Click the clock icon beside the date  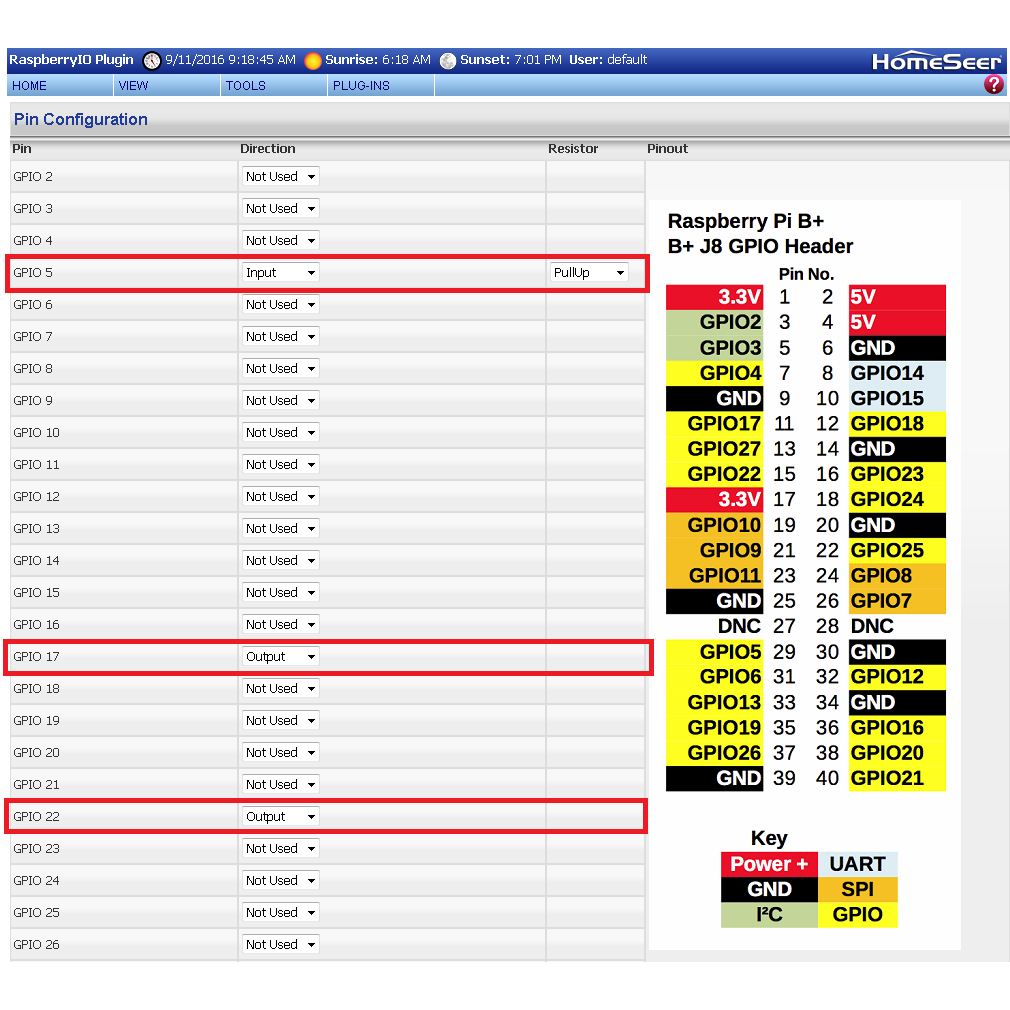(x=152, y=61)
